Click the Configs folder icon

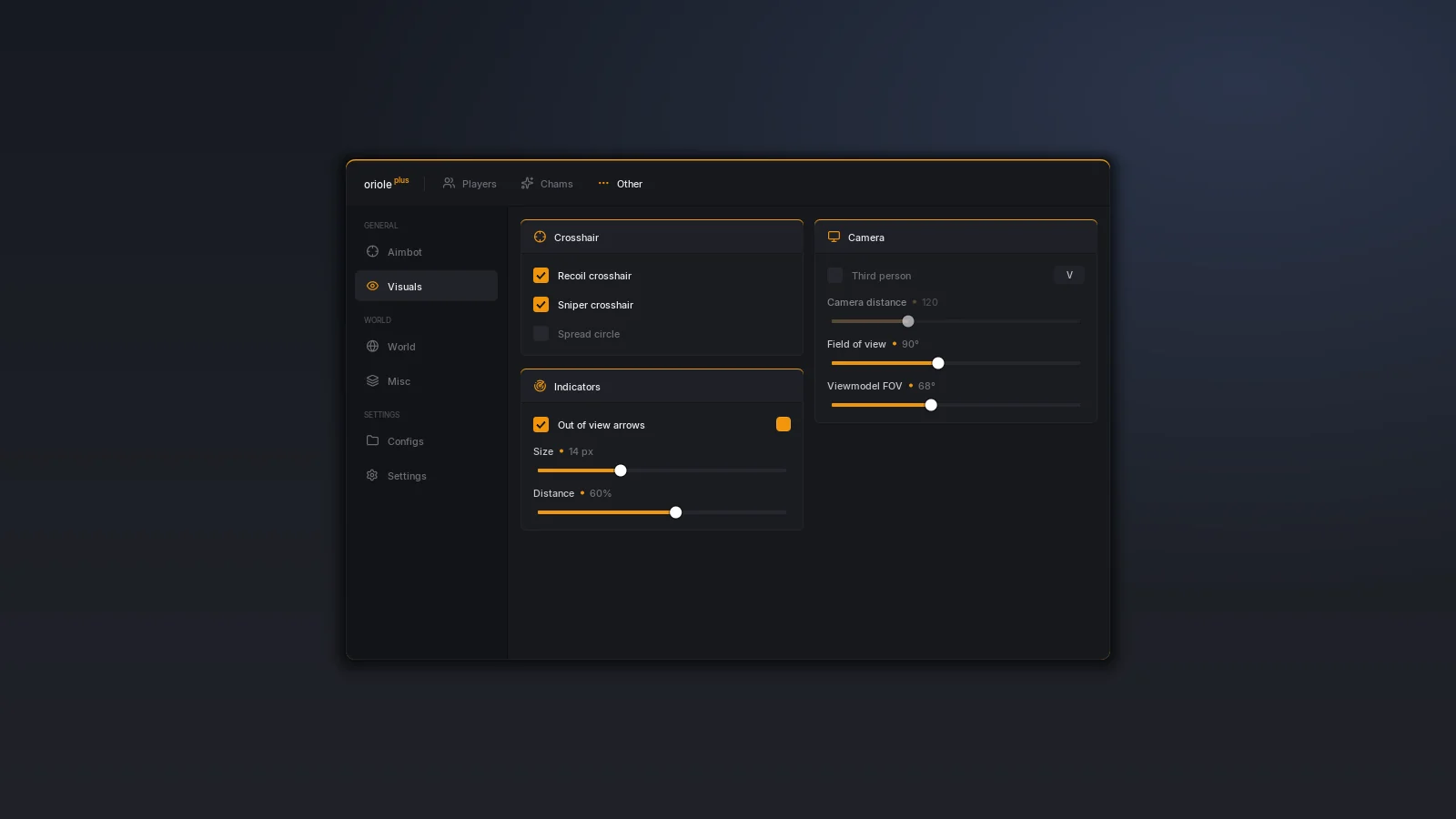click(x=372, y=440)
